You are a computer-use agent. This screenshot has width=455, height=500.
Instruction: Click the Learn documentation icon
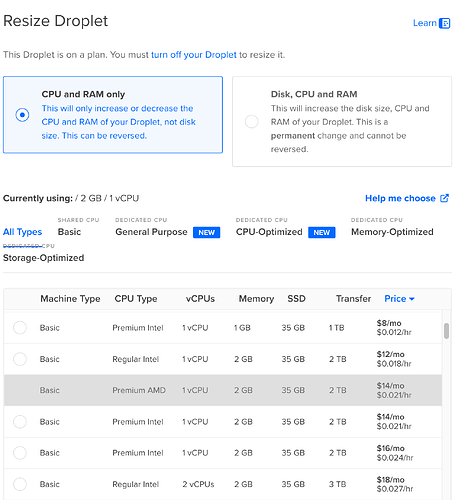point(444,23)
